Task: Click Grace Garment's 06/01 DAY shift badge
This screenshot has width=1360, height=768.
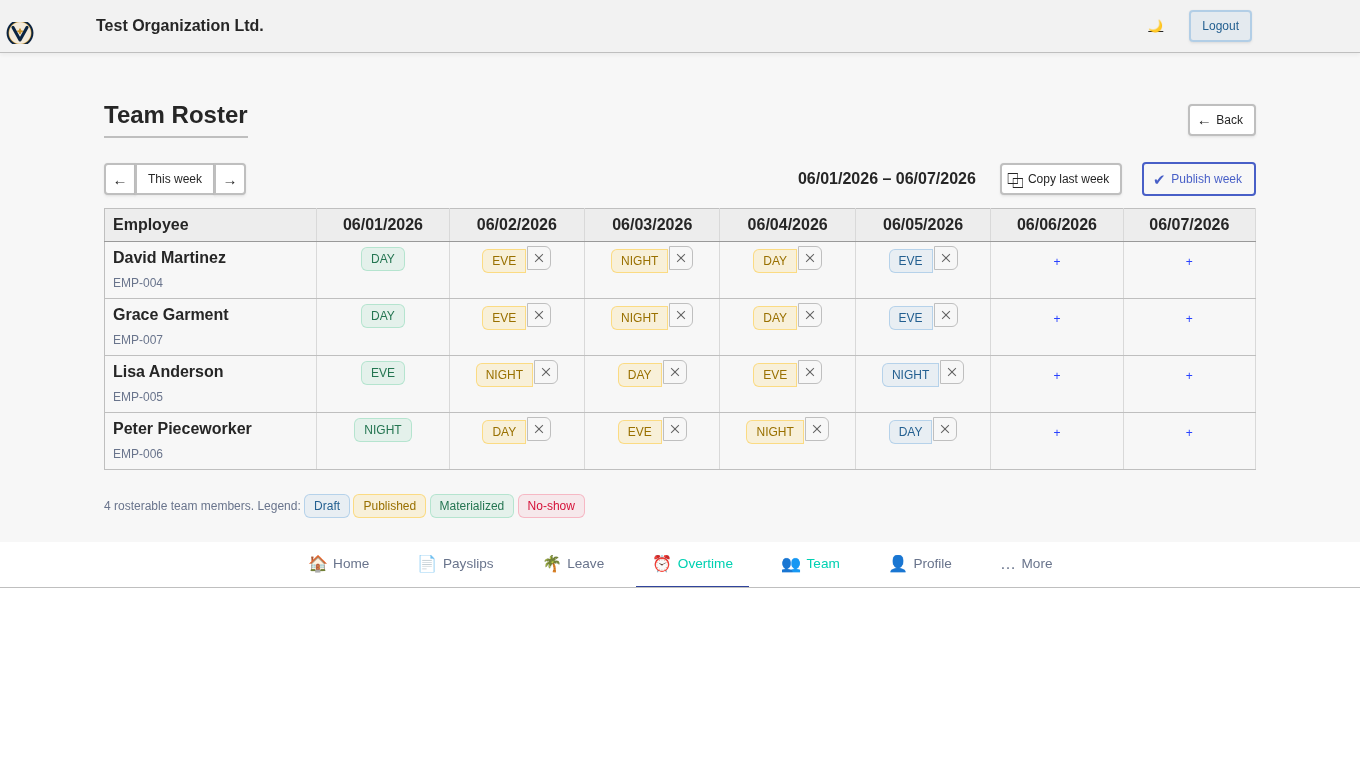Action: coord(383,316)
